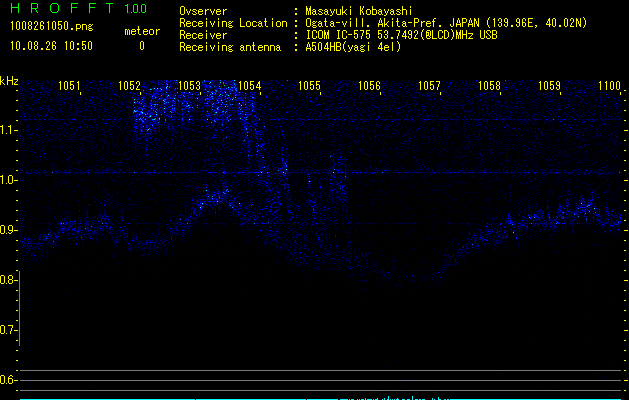Select the filename 1008261050.png
Screen dimensions: 629x400
(52, 26)
